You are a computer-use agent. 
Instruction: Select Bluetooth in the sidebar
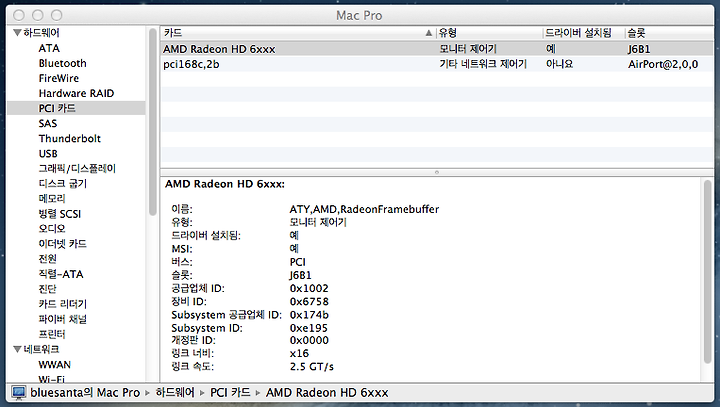[62, 63]
